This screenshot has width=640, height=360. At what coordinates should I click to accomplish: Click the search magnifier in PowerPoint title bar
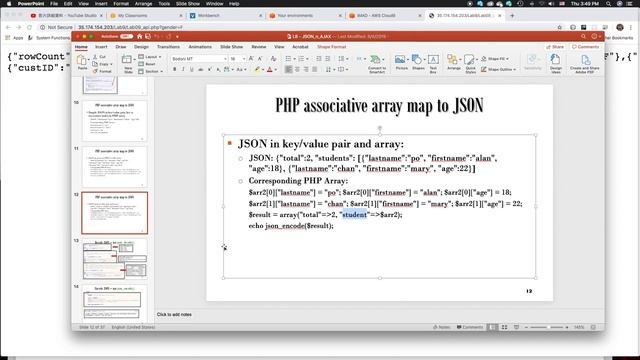tap(583, 36)
